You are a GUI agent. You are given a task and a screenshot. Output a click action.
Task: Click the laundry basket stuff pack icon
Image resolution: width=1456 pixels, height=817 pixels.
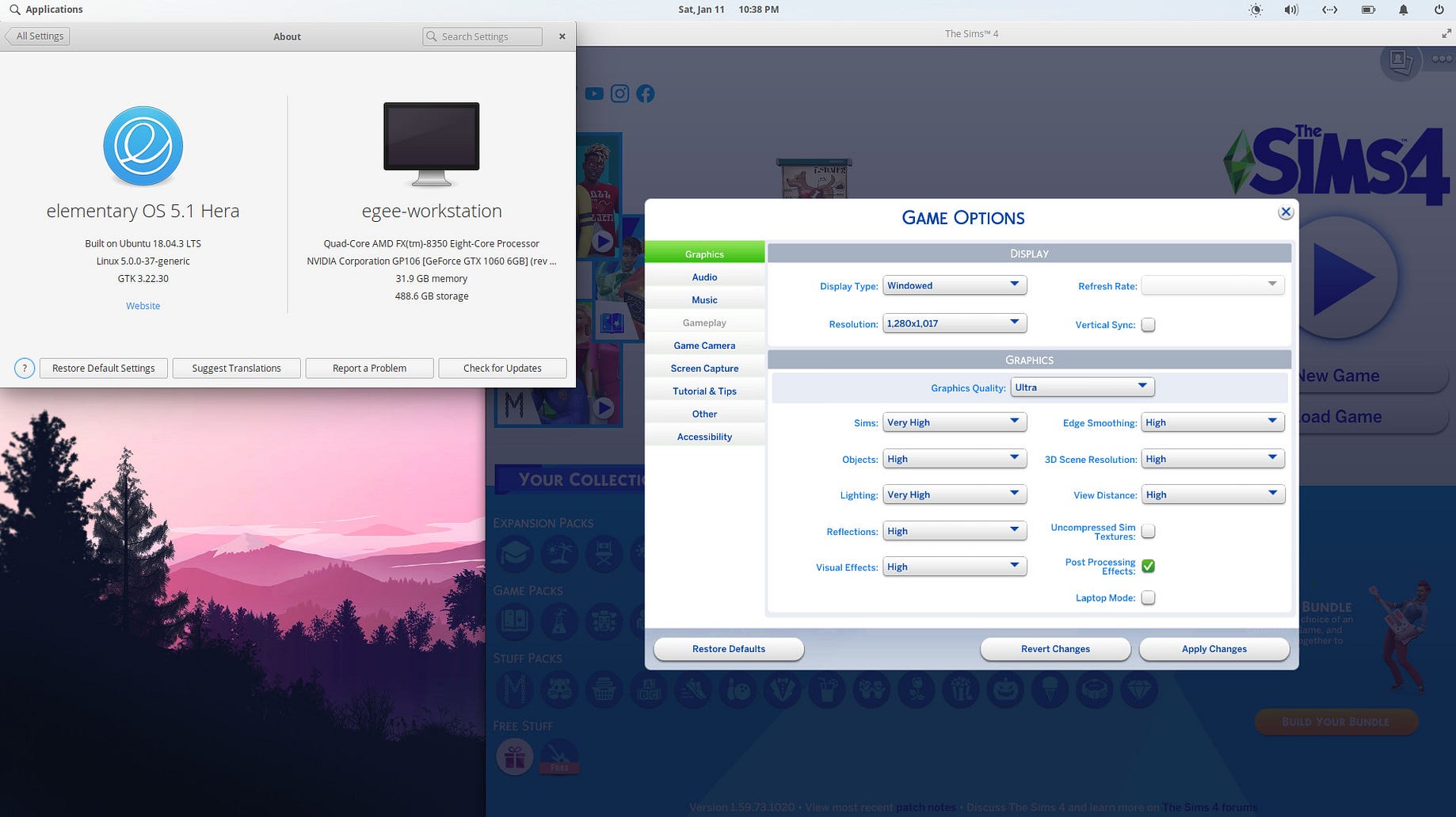604,690
